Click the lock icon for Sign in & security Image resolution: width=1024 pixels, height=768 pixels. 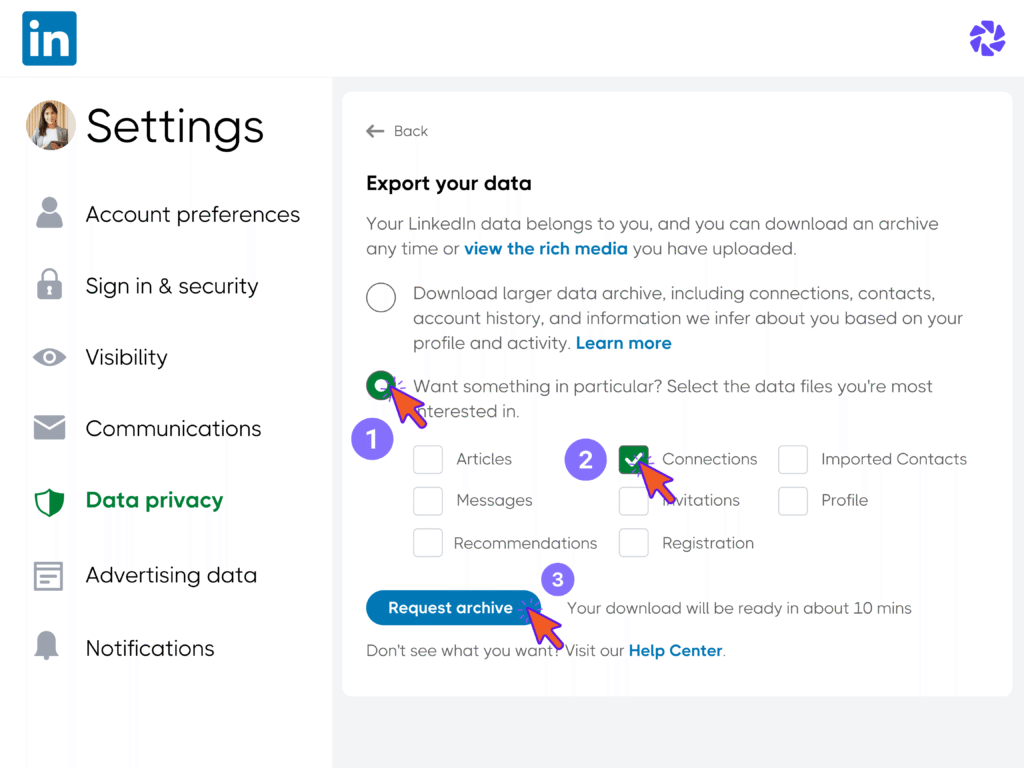tap(49, 286)
